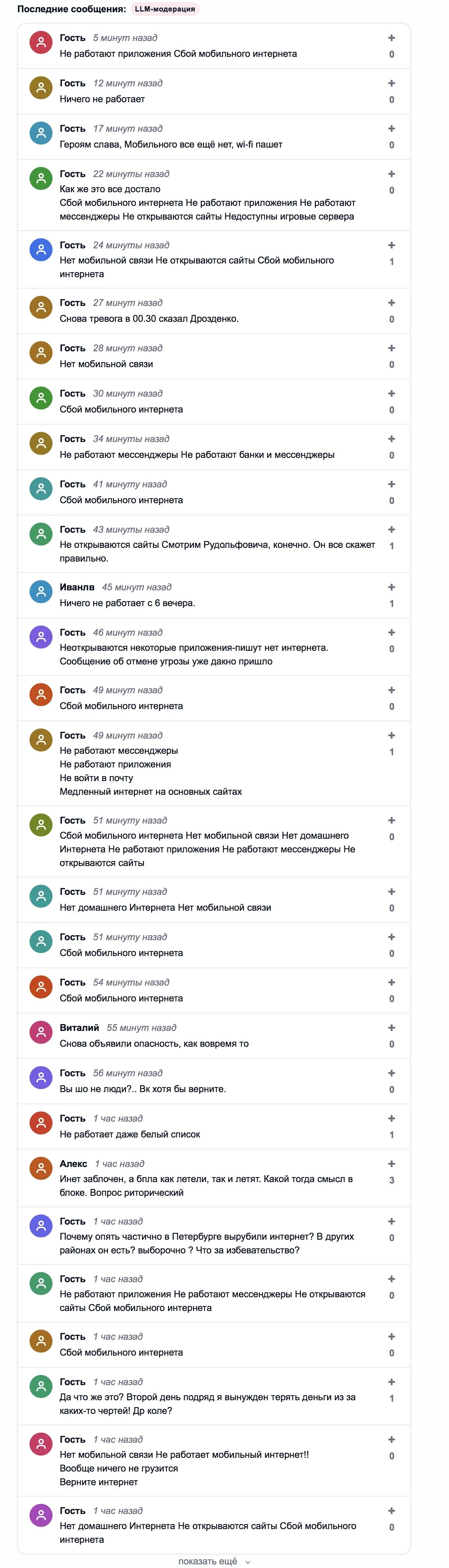Expand more messages with показать ещё
The image size is (449, 1568).
208,1561
